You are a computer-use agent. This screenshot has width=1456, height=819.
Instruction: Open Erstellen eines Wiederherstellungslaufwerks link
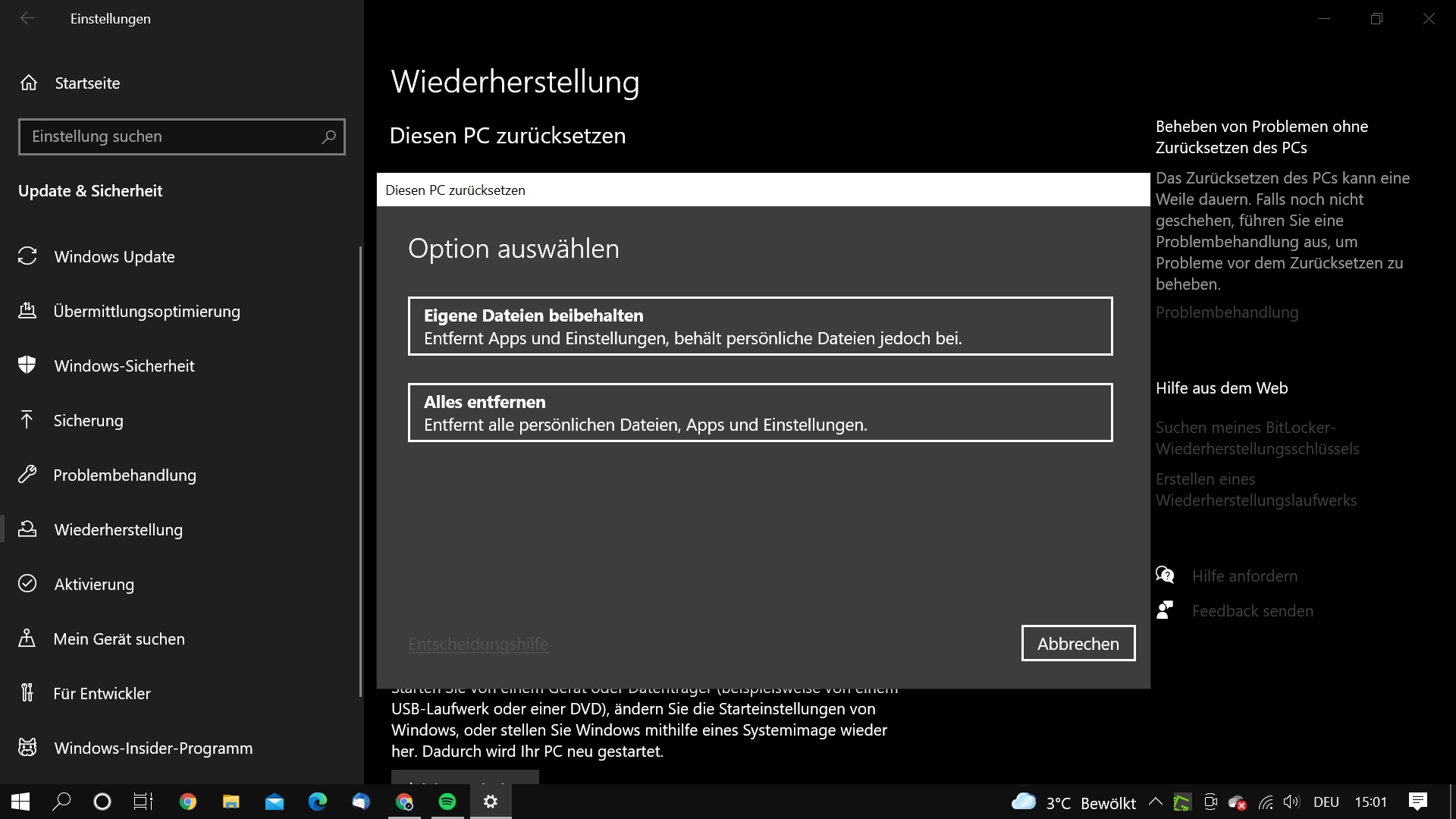tap(1257, 489)
